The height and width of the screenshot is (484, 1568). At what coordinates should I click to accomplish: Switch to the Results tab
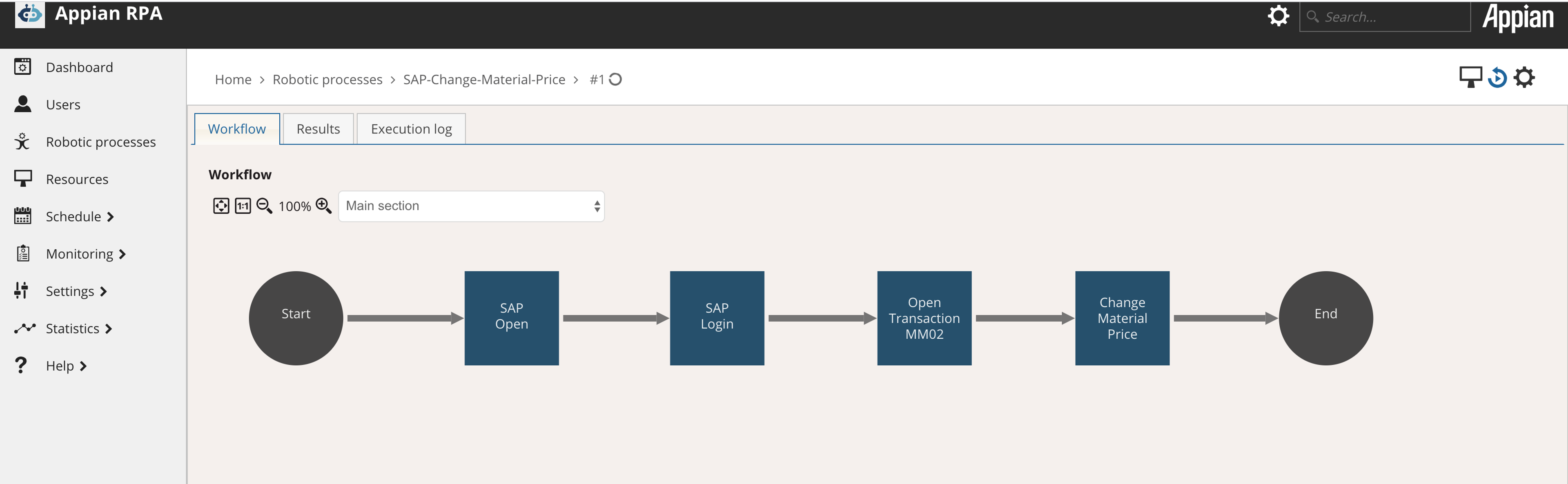pos(318,129)
